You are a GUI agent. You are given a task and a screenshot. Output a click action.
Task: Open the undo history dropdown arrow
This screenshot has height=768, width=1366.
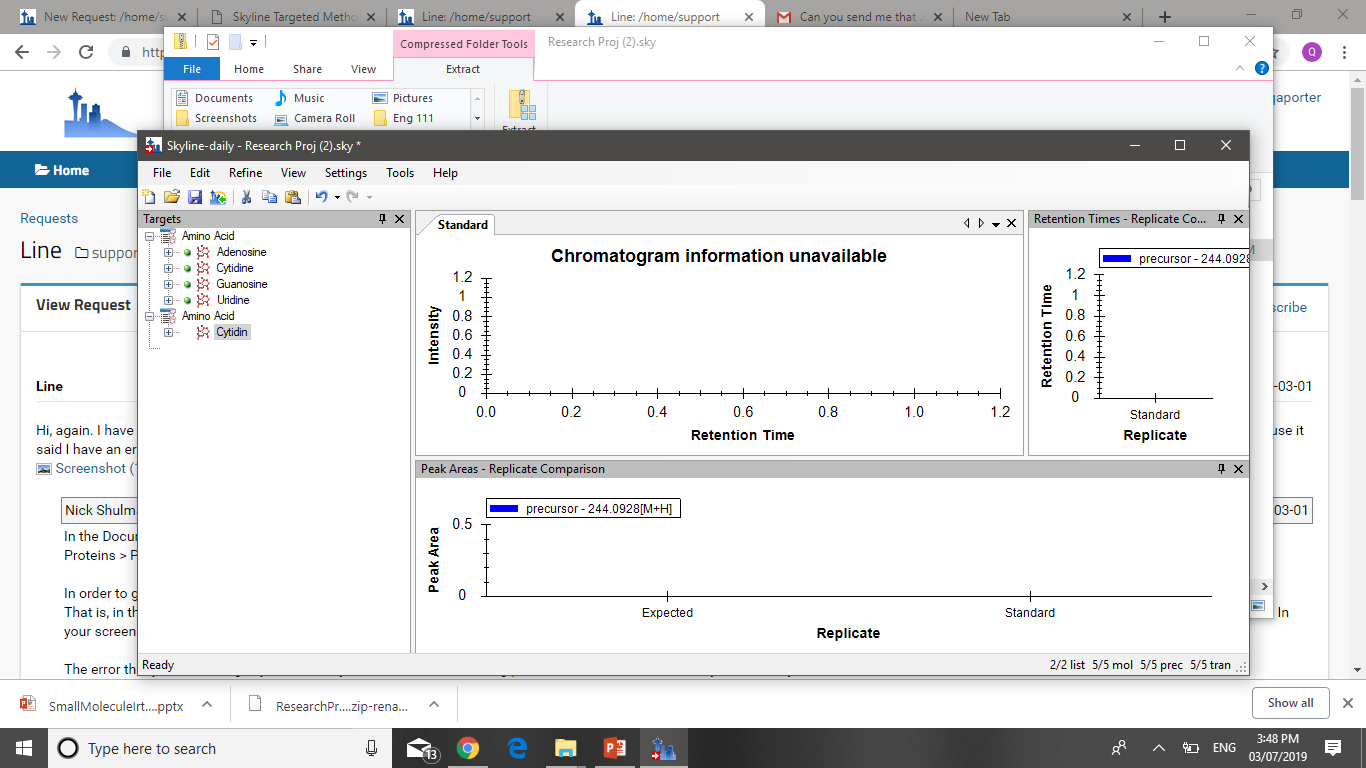point(337,197)
